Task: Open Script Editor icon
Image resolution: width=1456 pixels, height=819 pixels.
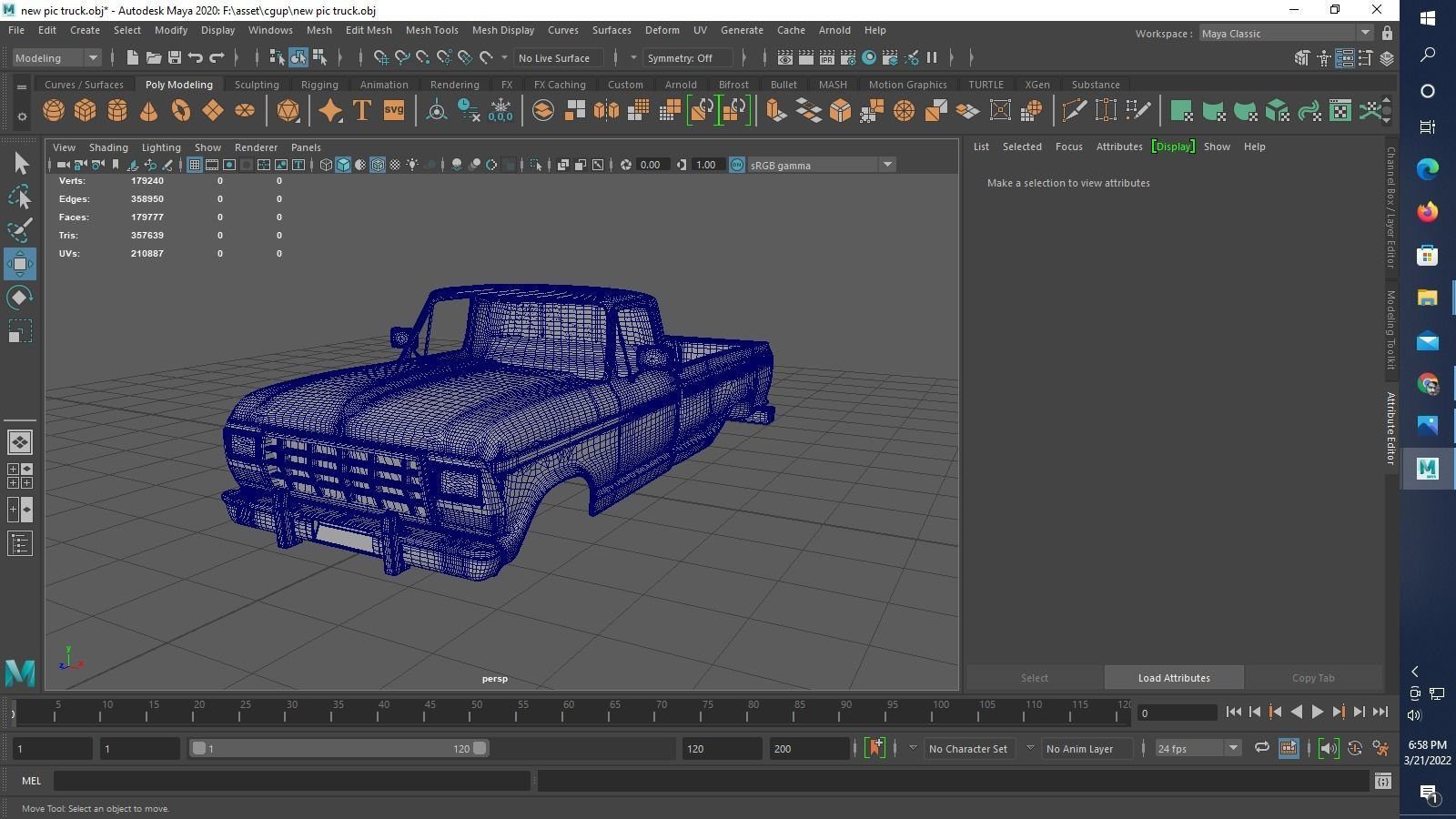Action: pos(1383,781)
